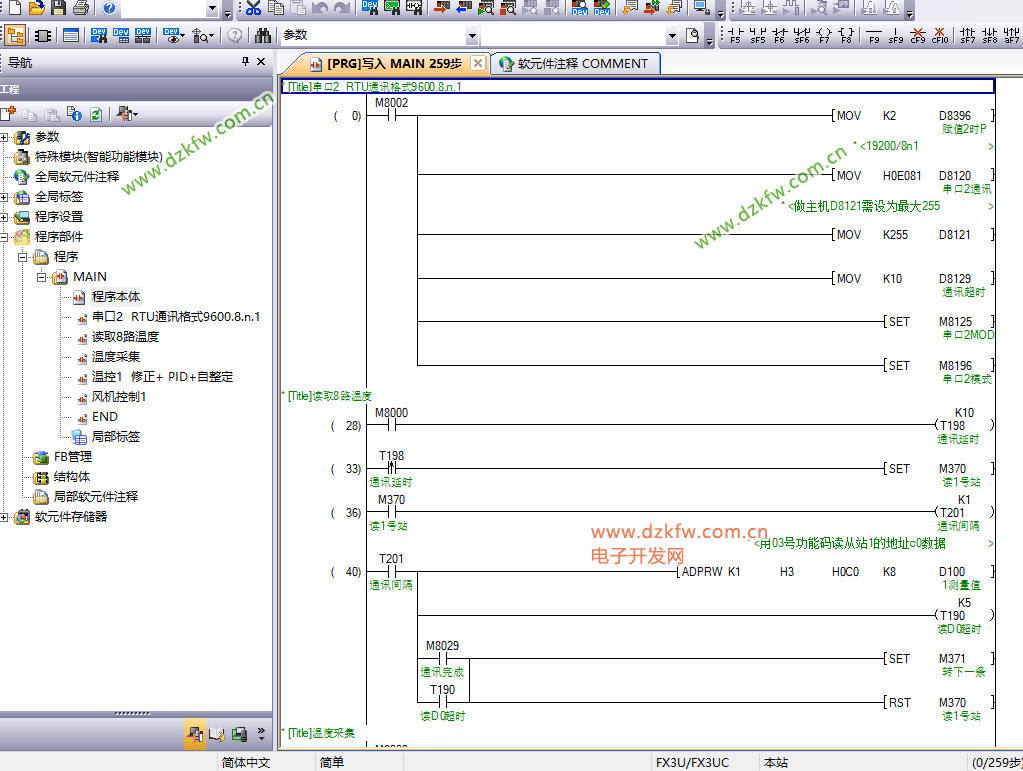
Task: Insert horizontal line with F9 tool
Action: (x=874, y=35)
